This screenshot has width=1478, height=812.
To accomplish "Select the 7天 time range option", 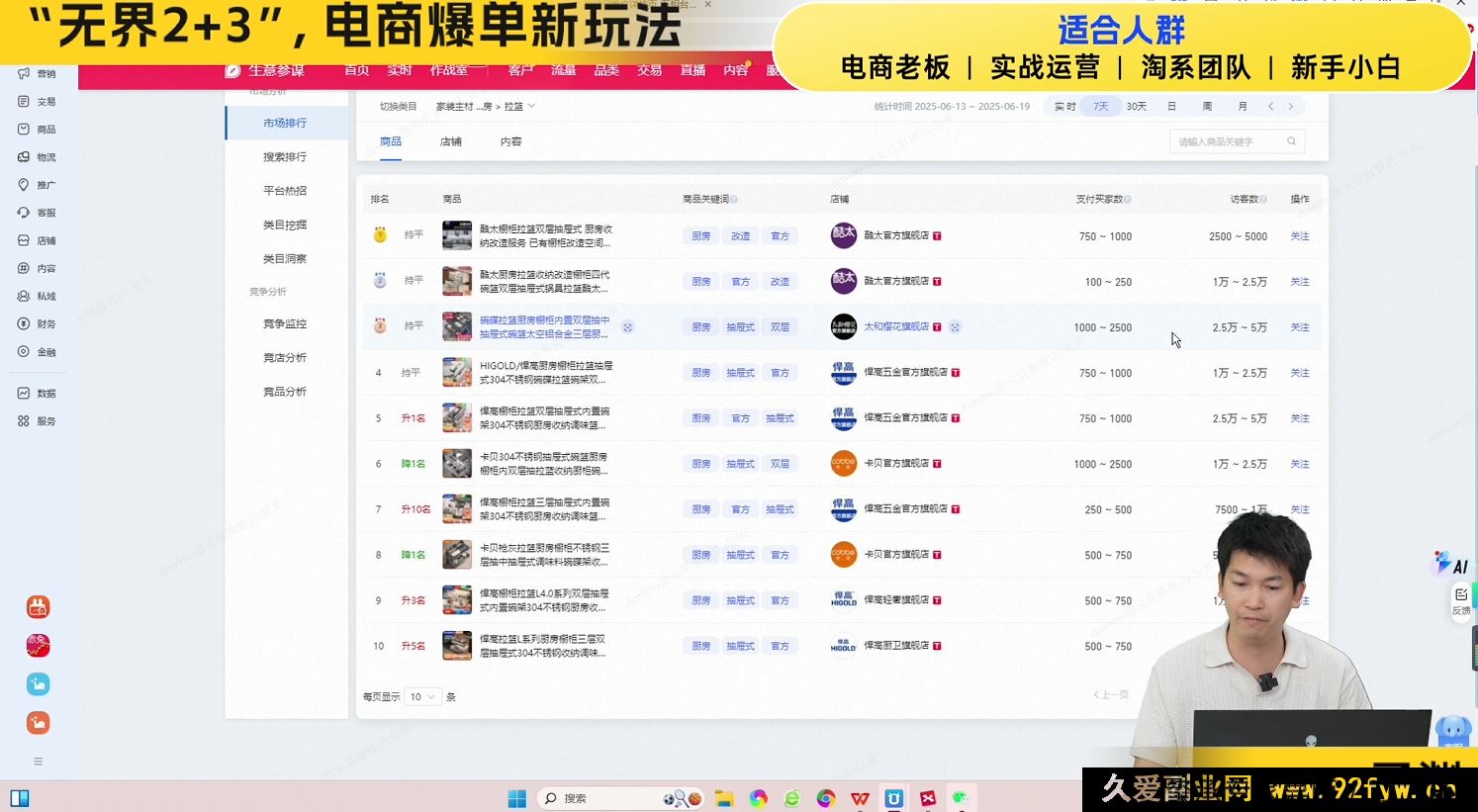I will coord(1100,106).
